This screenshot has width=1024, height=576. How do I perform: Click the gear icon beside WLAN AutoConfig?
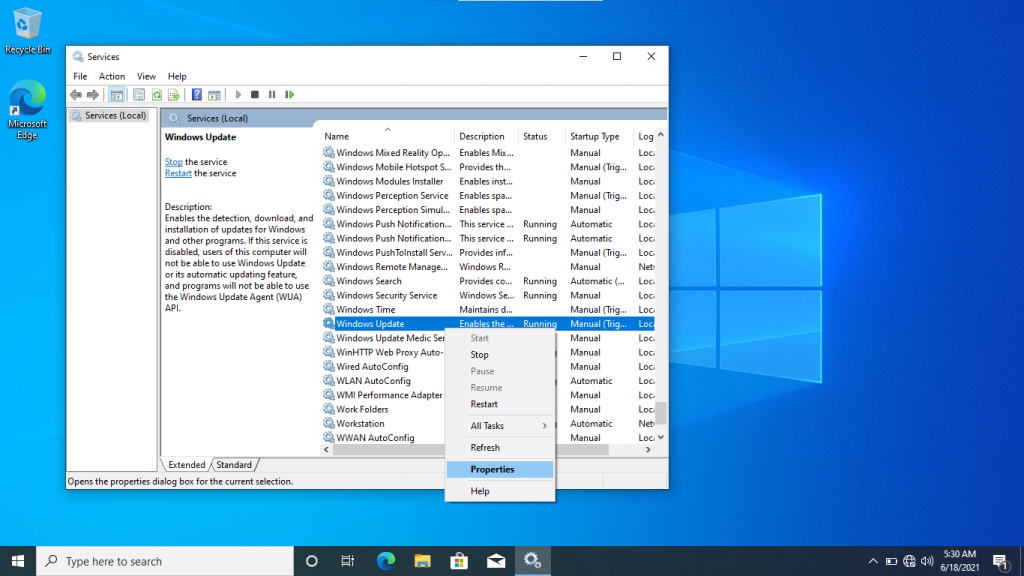tap(328, 381)
